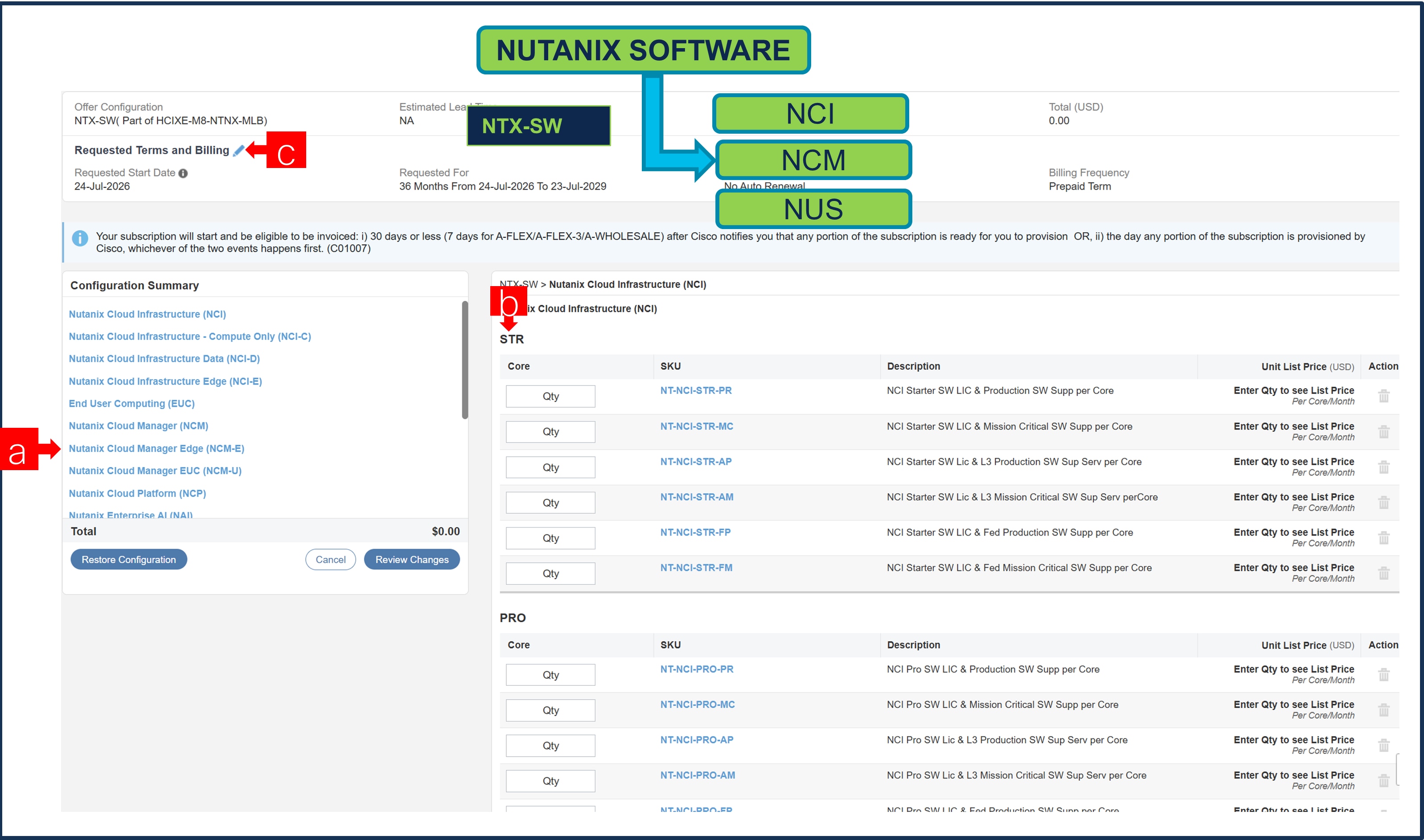
Task: Delete the NT-NCI-STR-PR row
Action: pos(1383,396)
